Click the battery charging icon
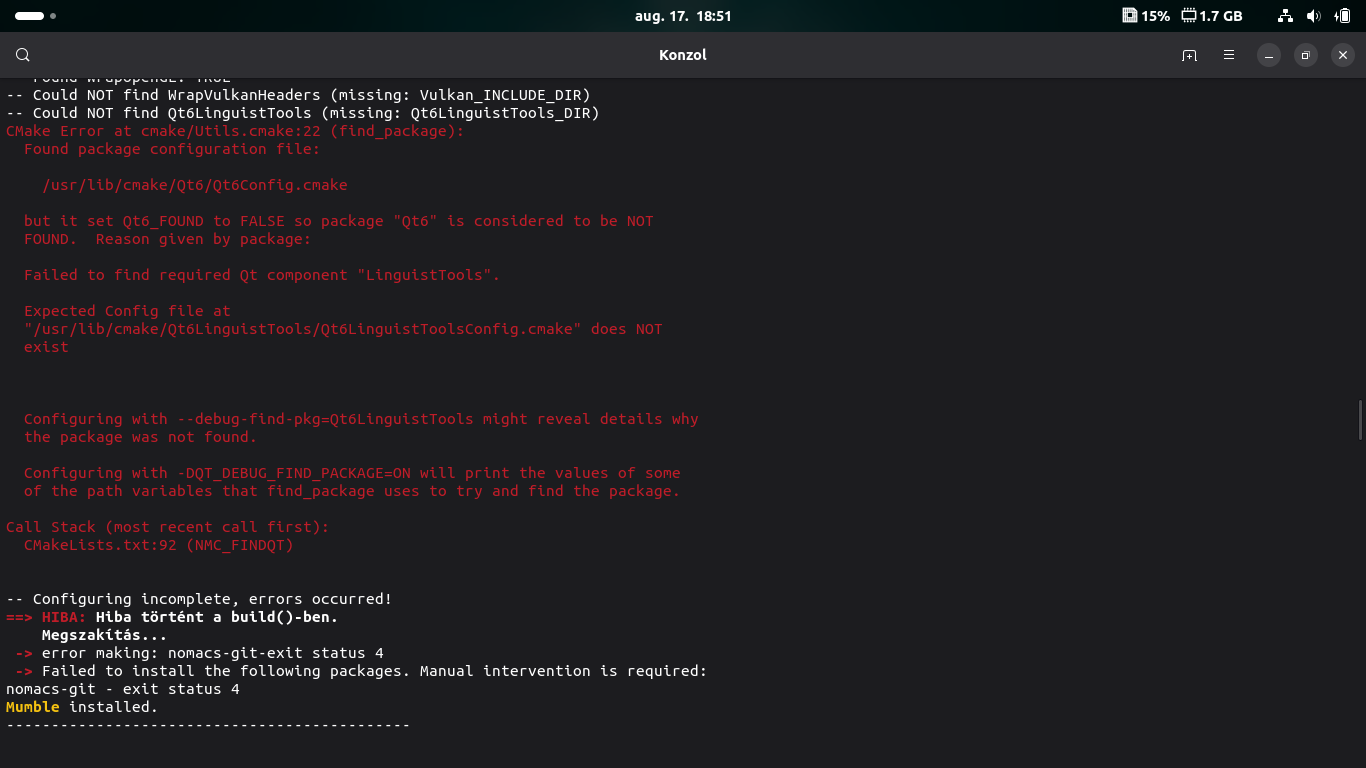Image resolution: width=1366 pixels, height=768 pixels. point(1341,16)
